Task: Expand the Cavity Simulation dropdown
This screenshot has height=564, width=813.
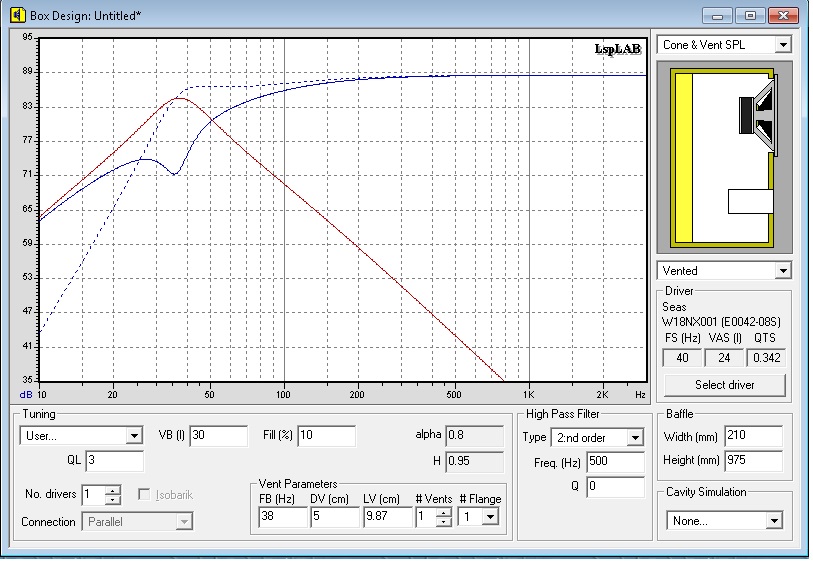Action: 773,521
